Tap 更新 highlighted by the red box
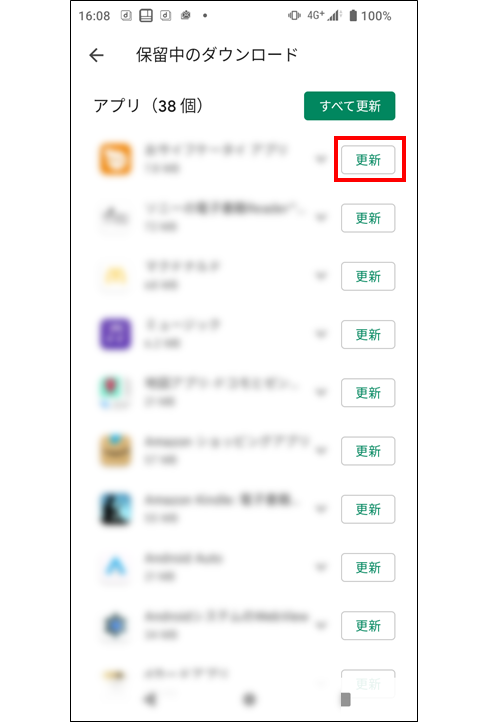This screenshot has width=496, height=722. pyautogui.click(x=368, y=160)
